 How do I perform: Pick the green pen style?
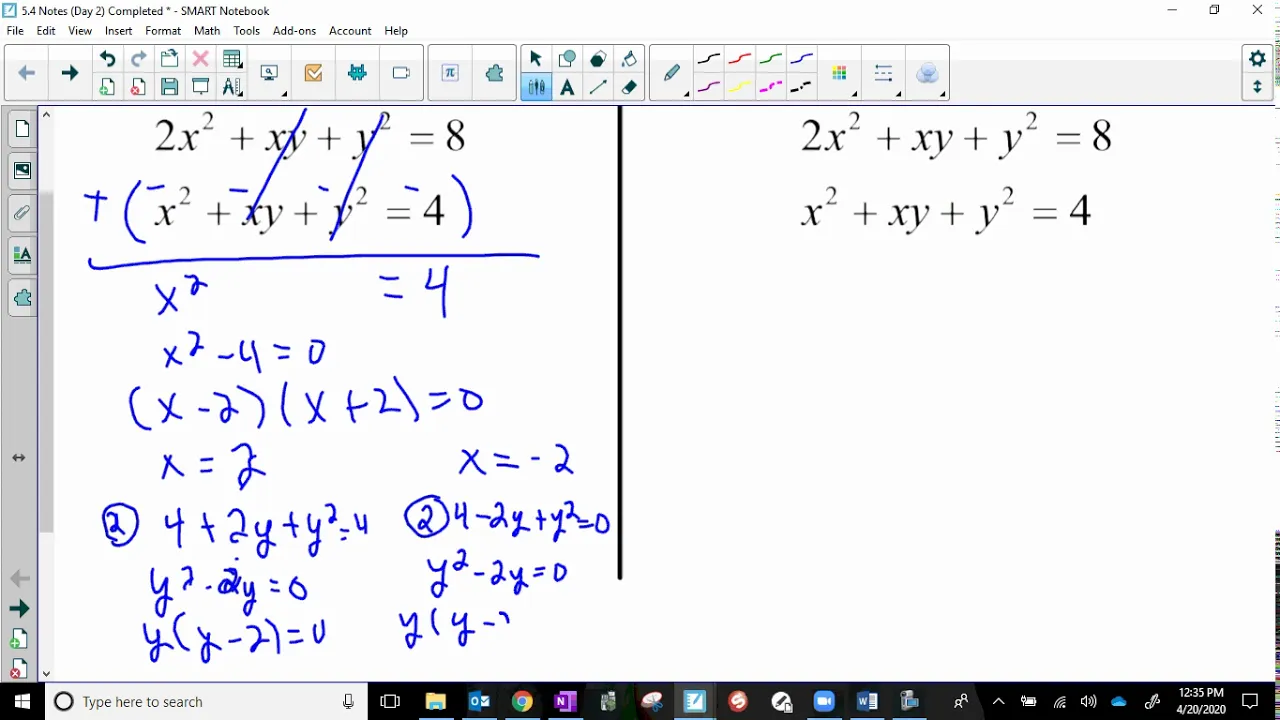(770, 60)
